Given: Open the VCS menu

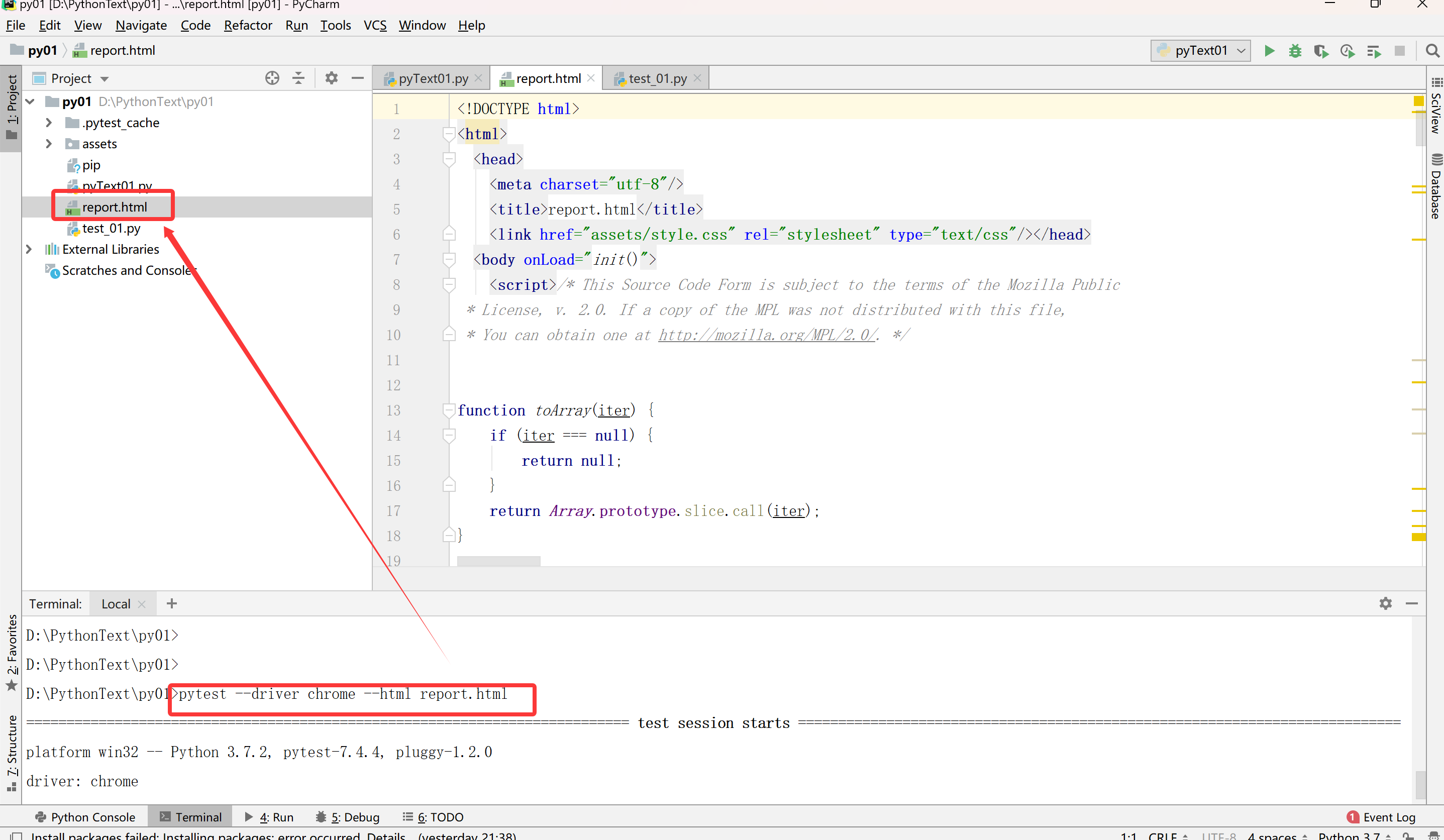Looking at the screenshot, I should [375, 25].
